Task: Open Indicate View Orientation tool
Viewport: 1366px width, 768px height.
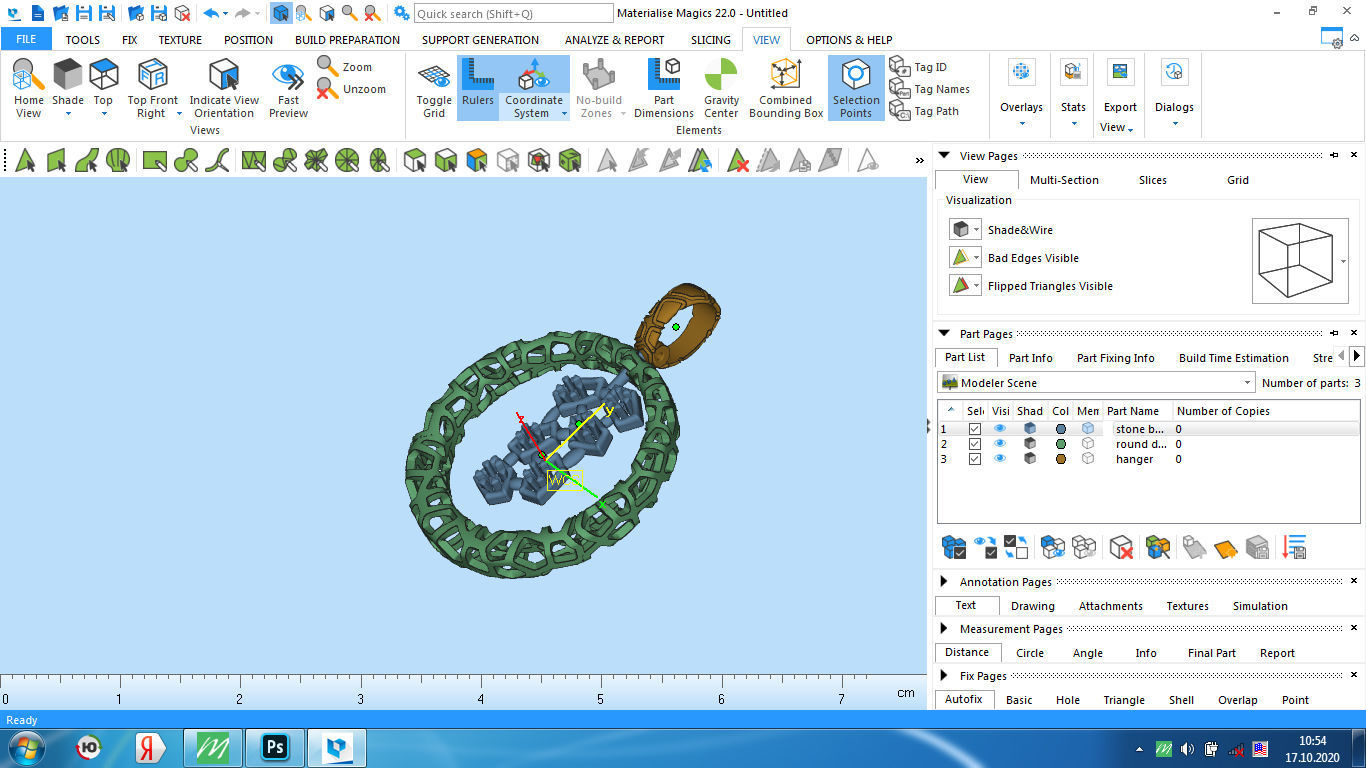Action: (x=223, y=75)
